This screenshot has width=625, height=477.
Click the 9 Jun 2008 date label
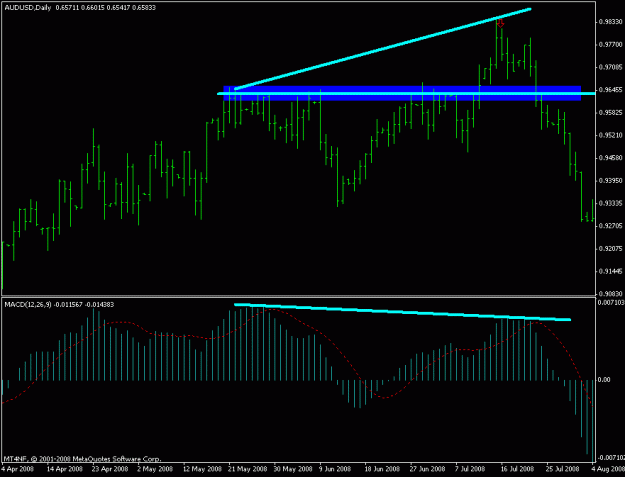(337, 469)
